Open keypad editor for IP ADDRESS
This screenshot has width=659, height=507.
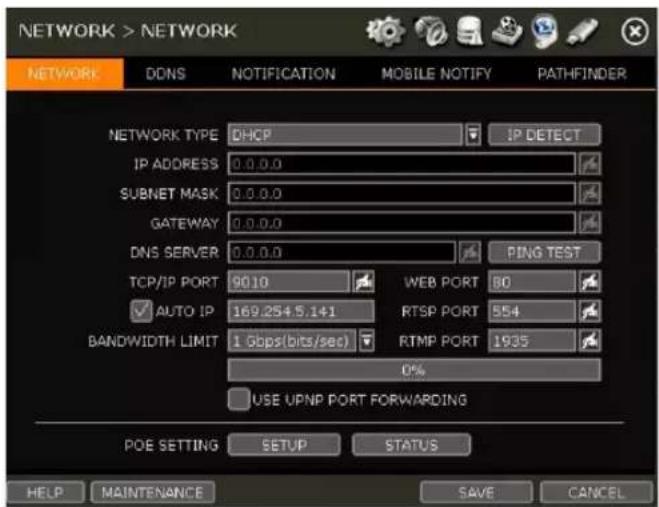tap(590, 164)
